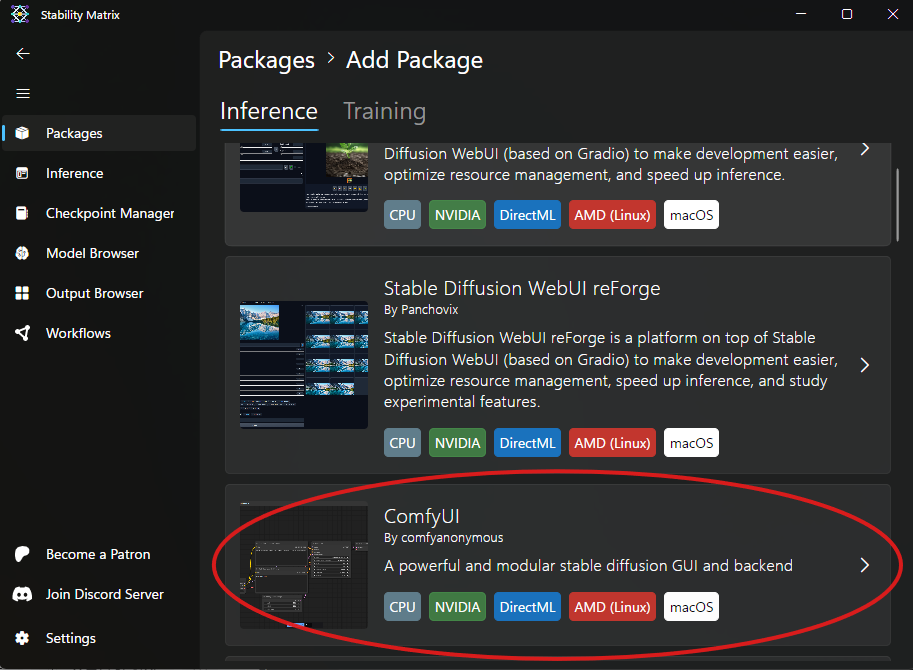913x670 pixels.
Task: Click the DirectML badge on ComfyUI
Action: tap(528, 607)
